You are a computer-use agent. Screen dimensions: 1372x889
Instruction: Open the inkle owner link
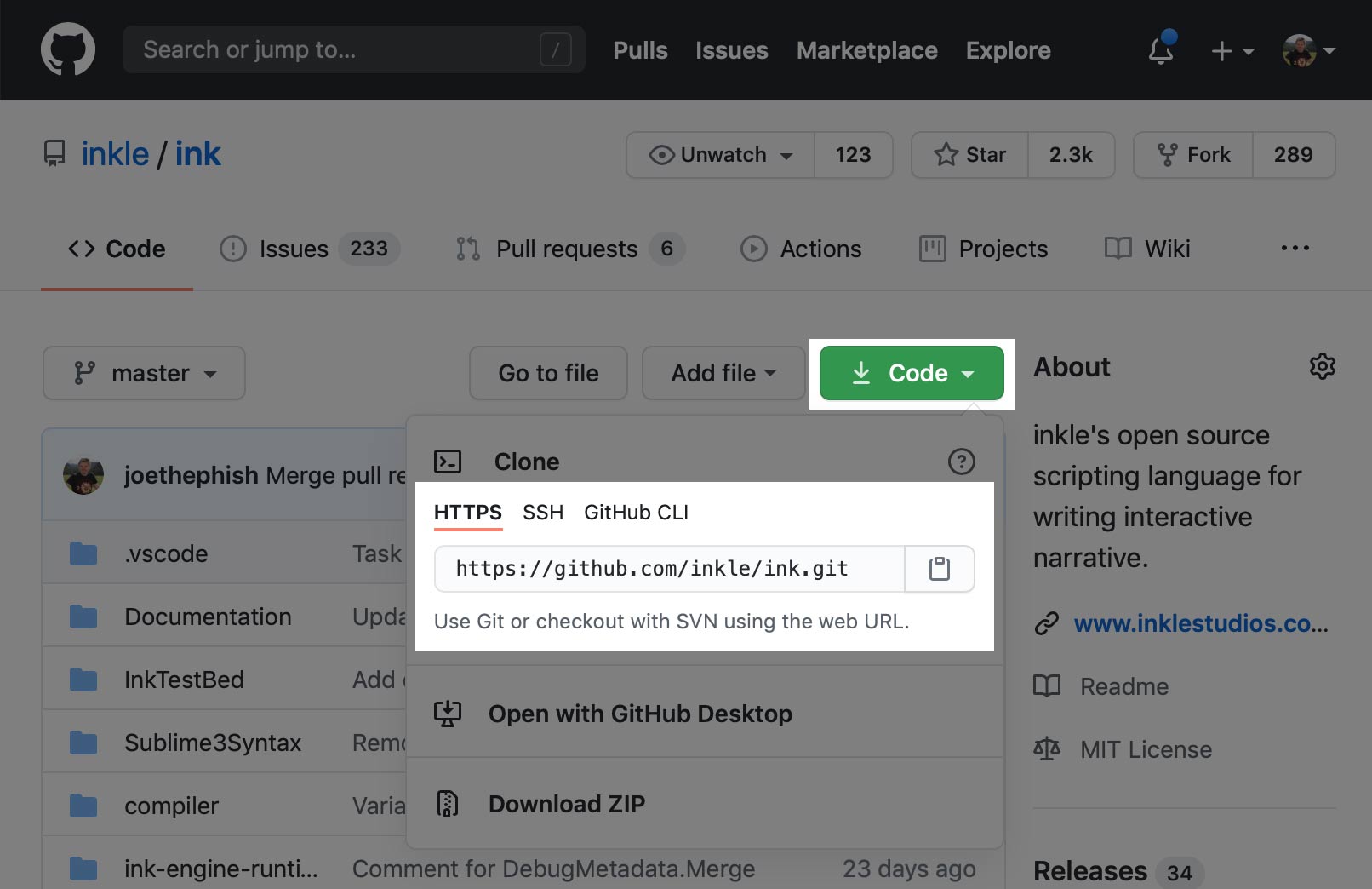pos(115,154)
